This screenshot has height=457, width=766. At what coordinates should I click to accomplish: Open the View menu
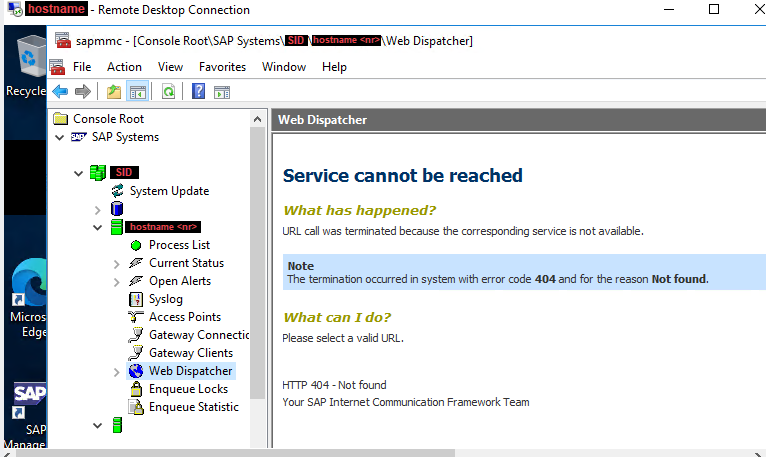[170, 67]
